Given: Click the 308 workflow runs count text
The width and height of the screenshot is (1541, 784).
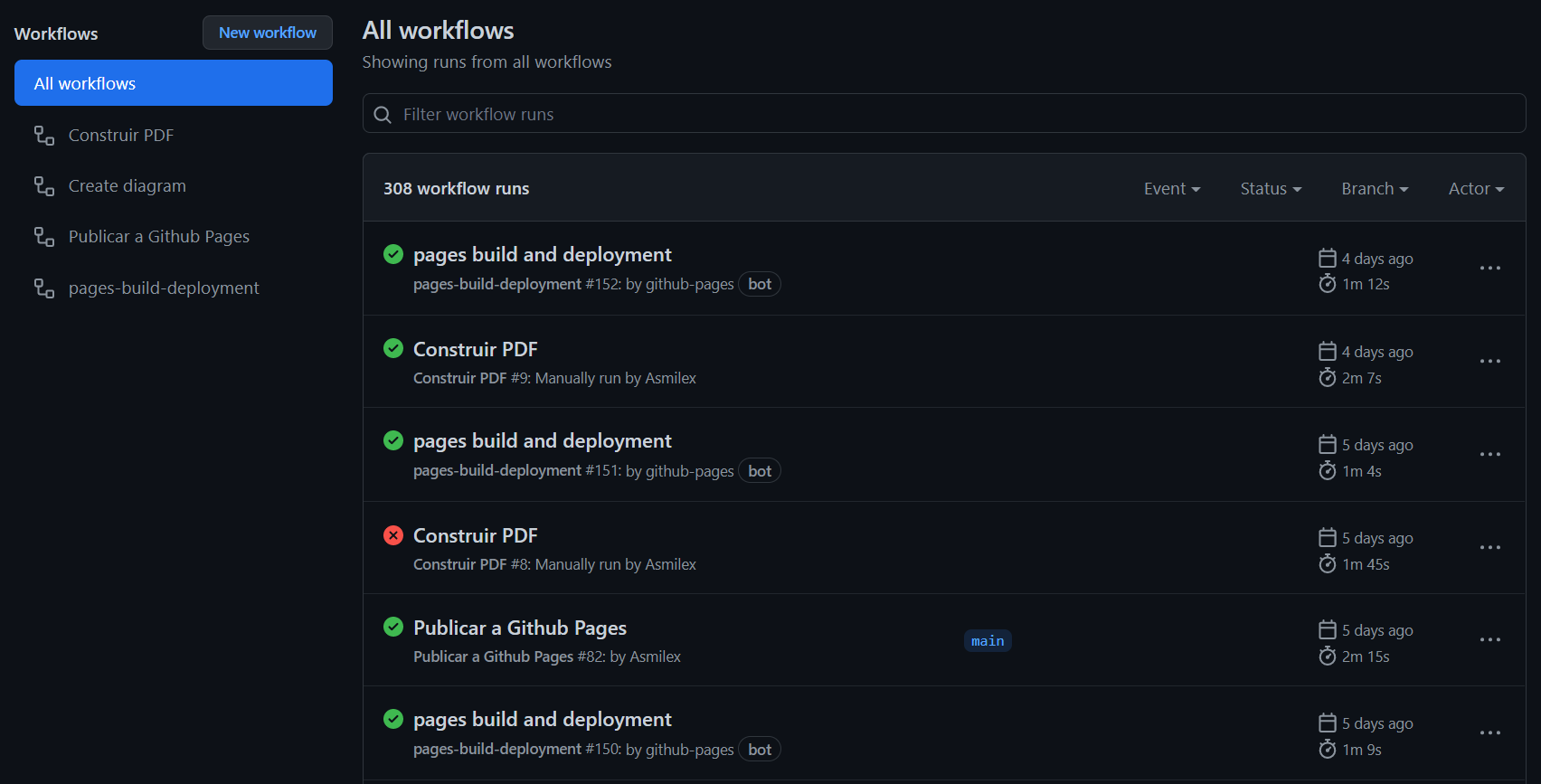Looking at the screenshot, I should [x=456, y=188].
